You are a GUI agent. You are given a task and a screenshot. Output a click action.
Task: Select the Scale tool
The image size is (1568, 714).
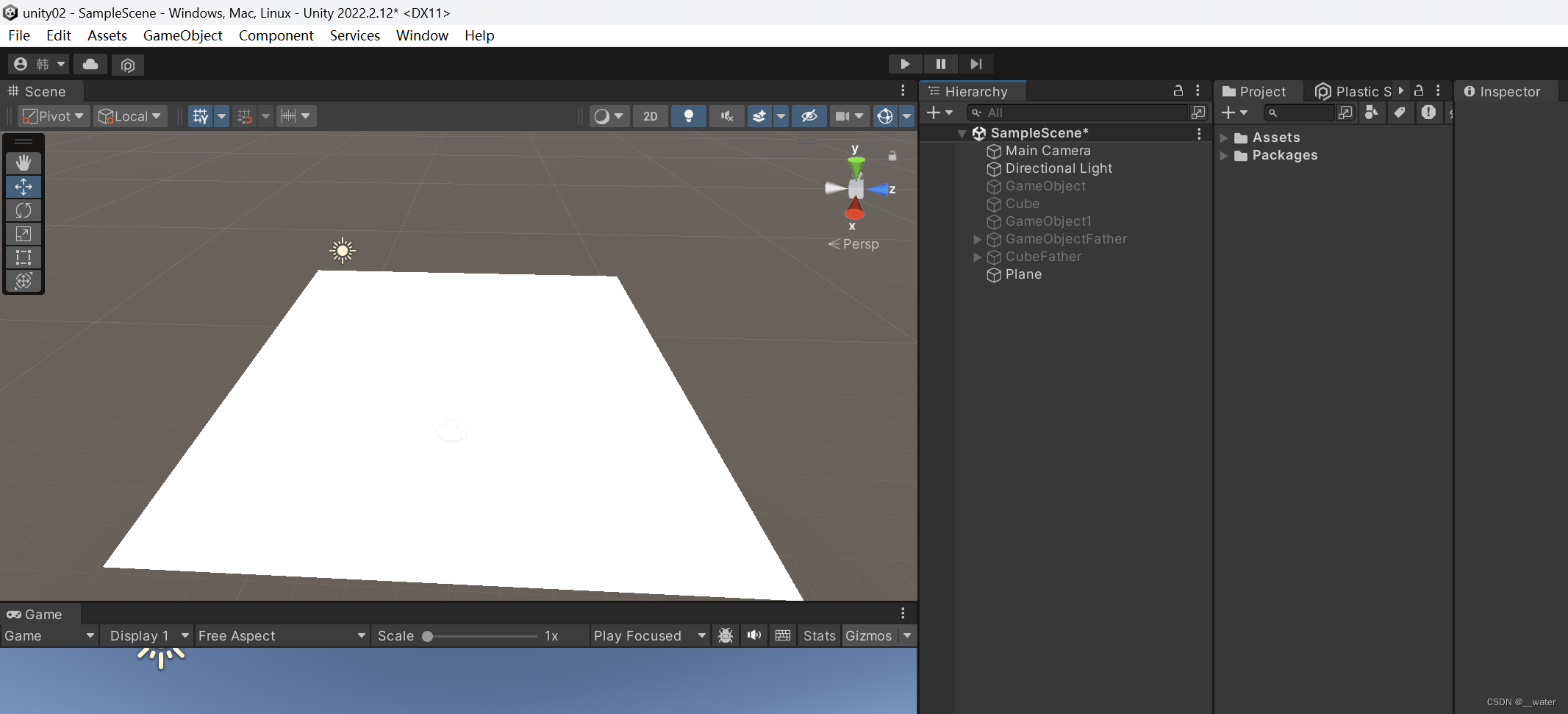point(24,234)
